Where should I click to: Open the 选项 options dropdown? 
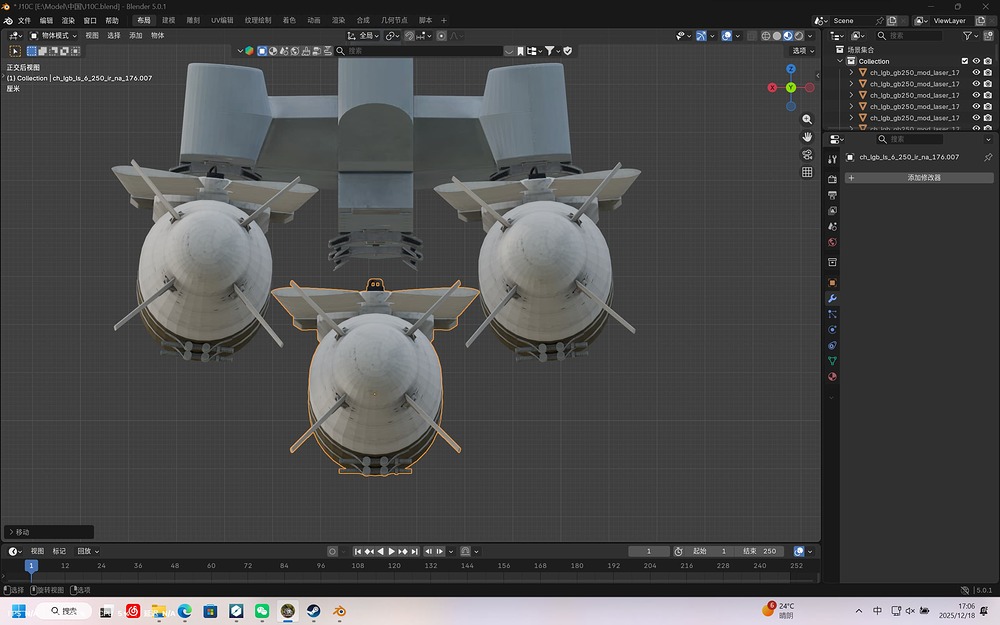pyautogui.click(x=802, y=50)
